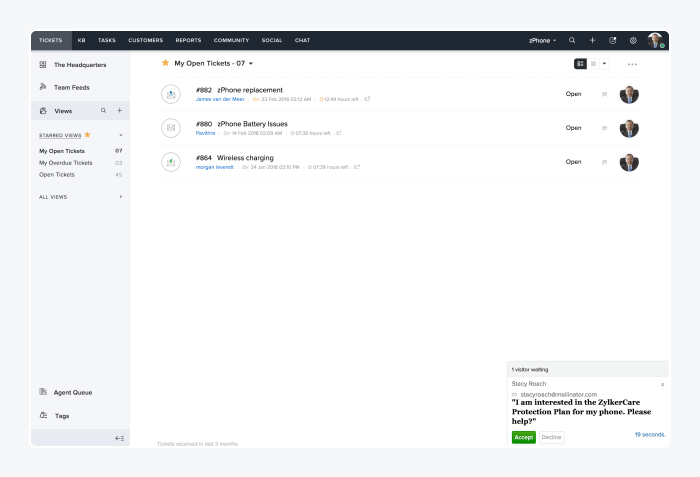Open contact morgan leverett link
This screenshot has height=477, width=700.
[x=215, y=167]
